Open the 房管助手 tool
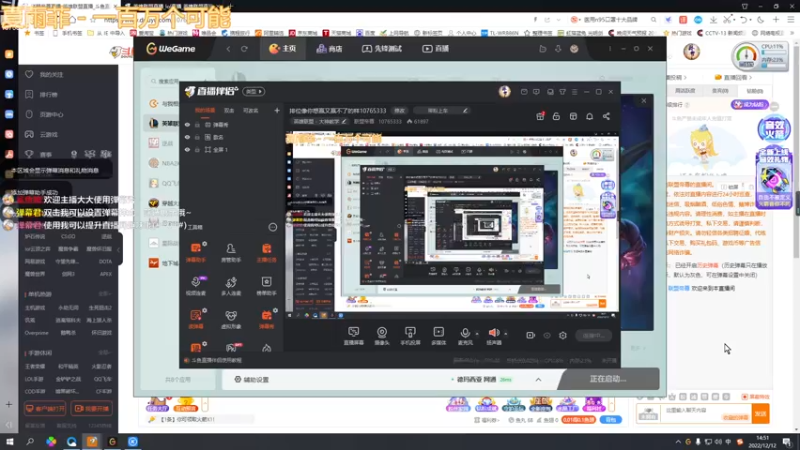Image resolution: width=800 pixels, height=450 pixels. click(231, 252)
